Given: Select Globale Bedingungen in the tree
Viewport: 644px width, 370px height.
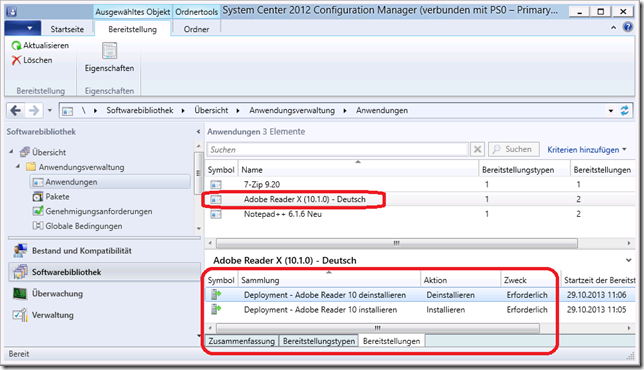Looking at the screenshot, I should click(x=83, y=226).
